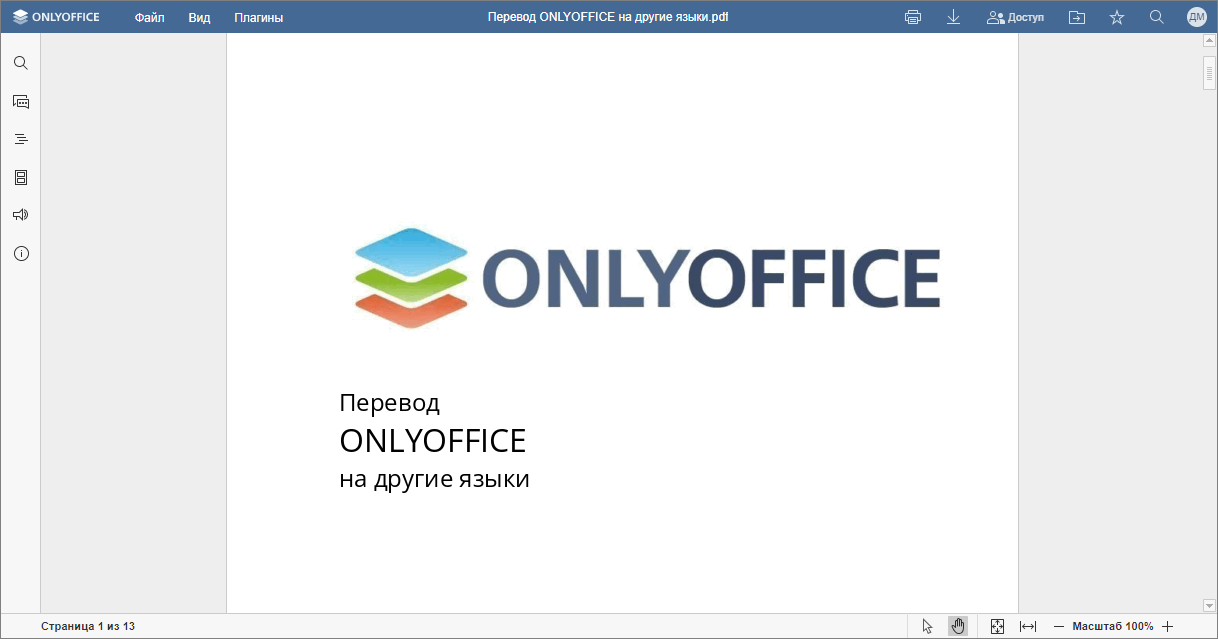Click the ONLYOFFICE title text below Перевод

coord(432,441)
